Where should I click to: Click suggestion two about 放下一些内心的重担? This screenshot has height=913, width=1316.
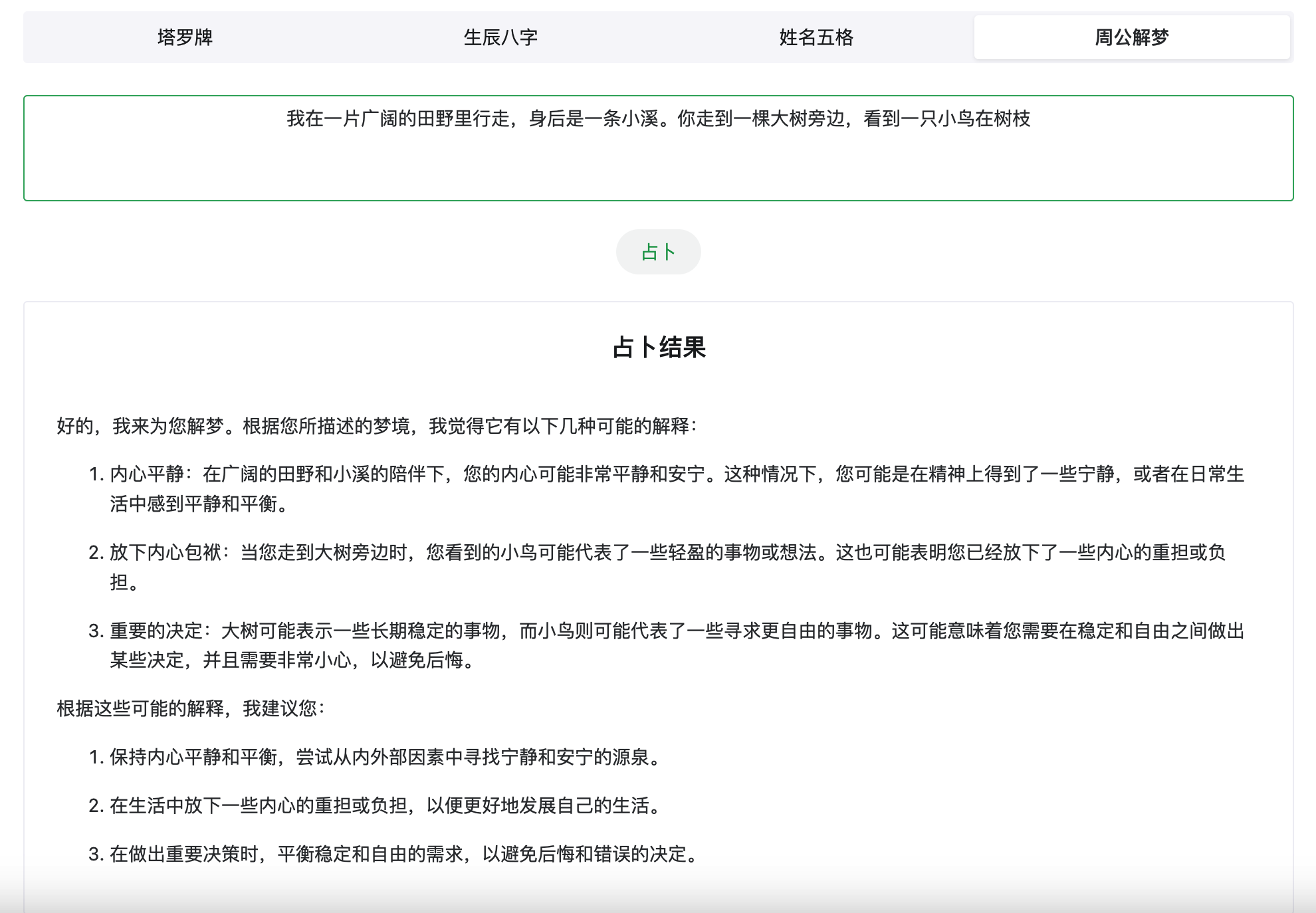[385, 806]
